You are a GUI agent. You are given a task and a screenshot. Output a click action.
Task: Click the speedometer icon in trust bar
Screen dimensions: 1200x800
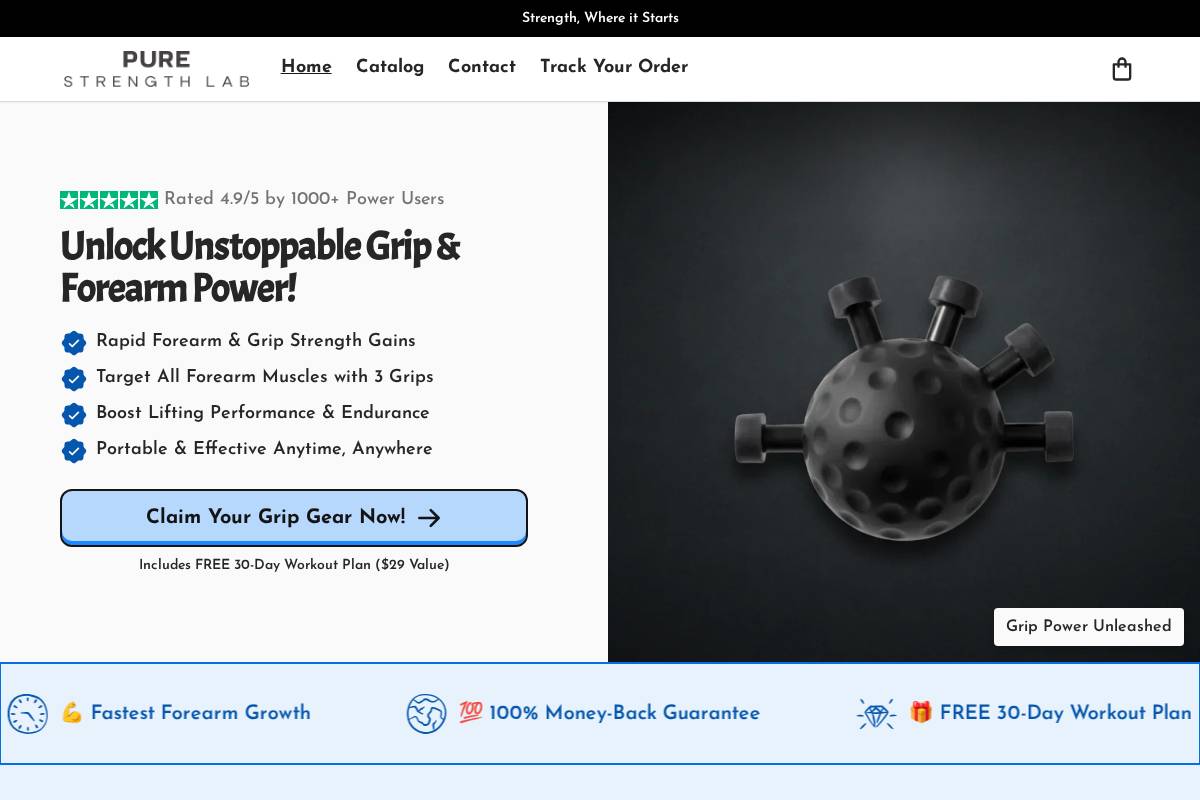27,713
